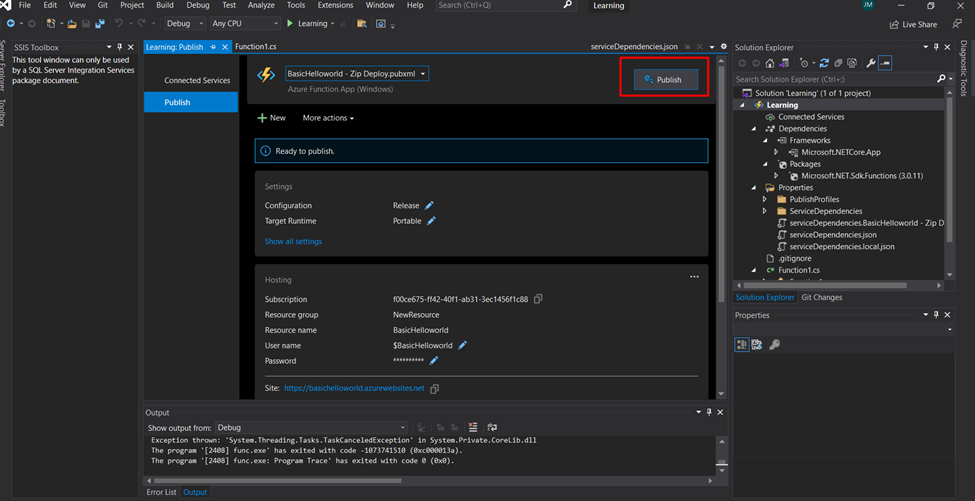The width and height of the screenshot is (975, 501).
Task: Click the Open File toolbar icon
Action: pos(72,24)
